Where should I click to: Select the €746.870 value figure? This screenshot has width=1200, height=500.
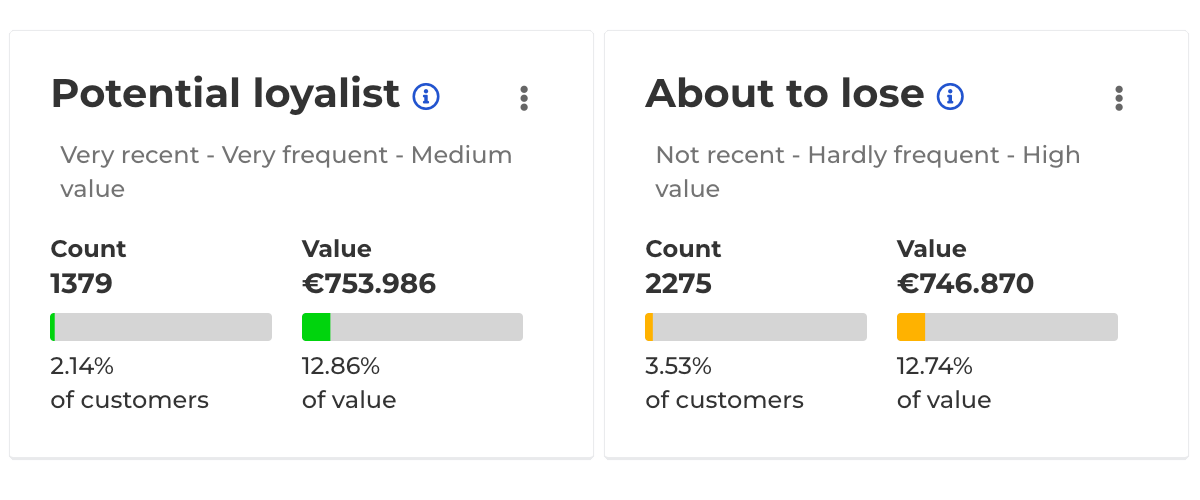[965, 284]
